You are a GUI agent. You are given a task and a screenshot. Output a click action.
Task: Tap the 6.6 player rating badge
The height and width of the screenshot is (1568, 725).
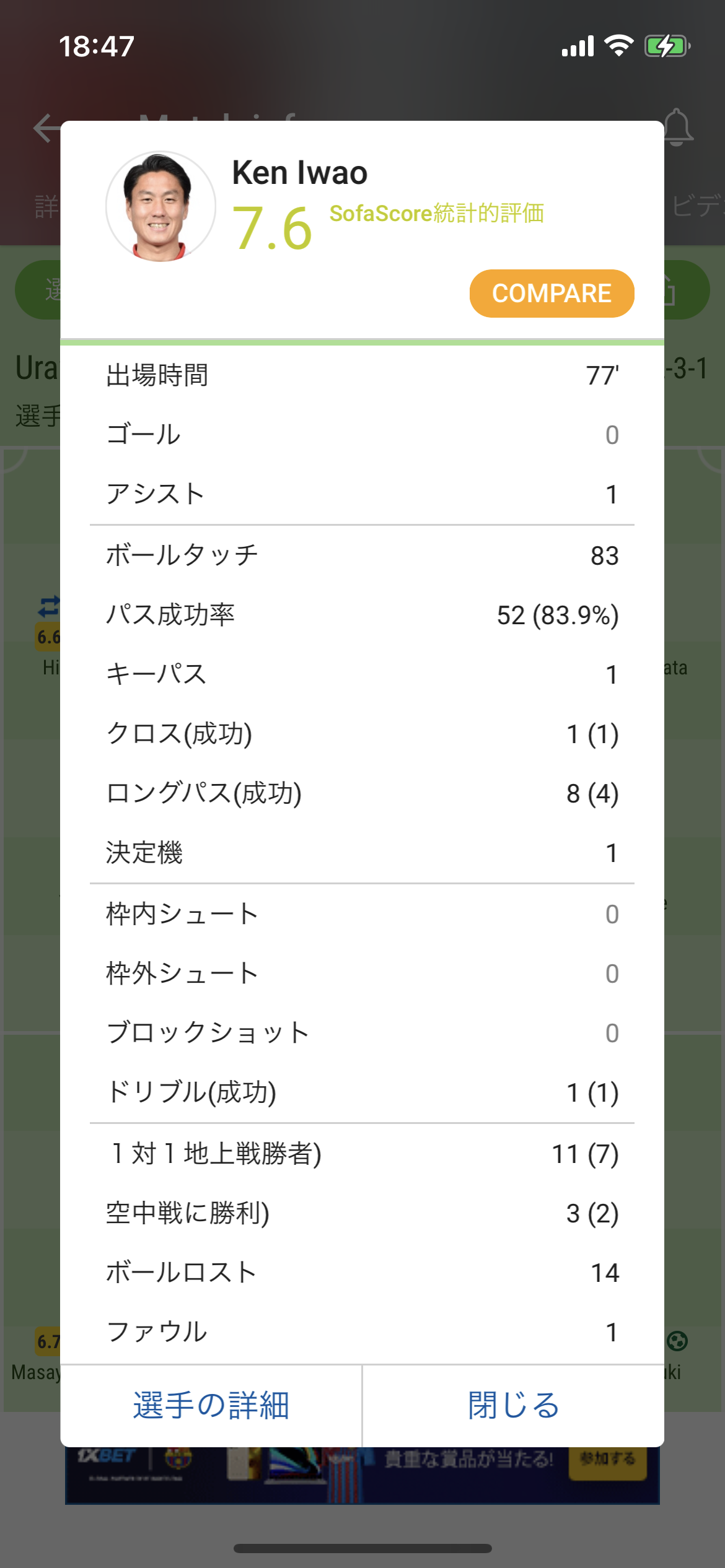pos(49,637)
